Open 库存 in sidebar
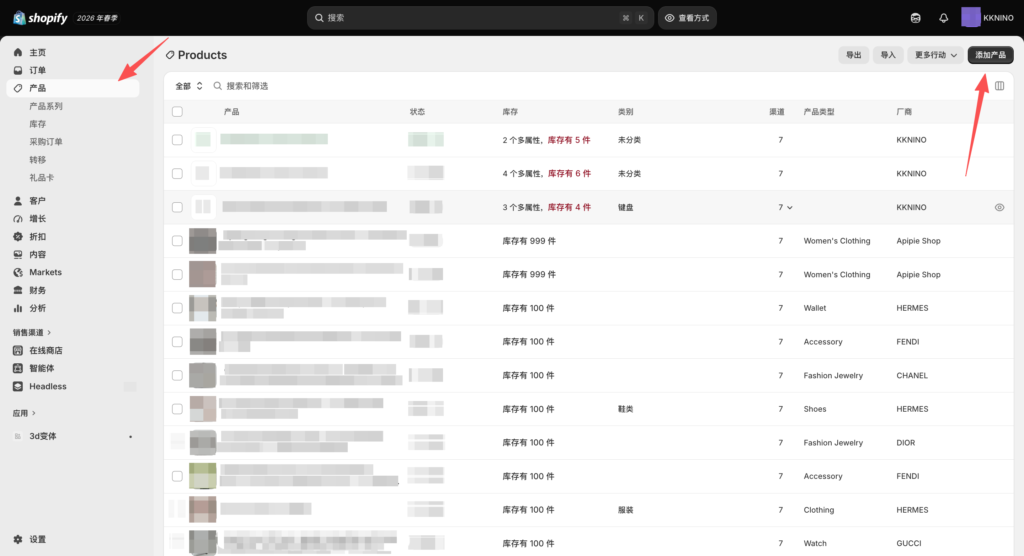This screenshot has height=556, width=1024. pos(38,124)
